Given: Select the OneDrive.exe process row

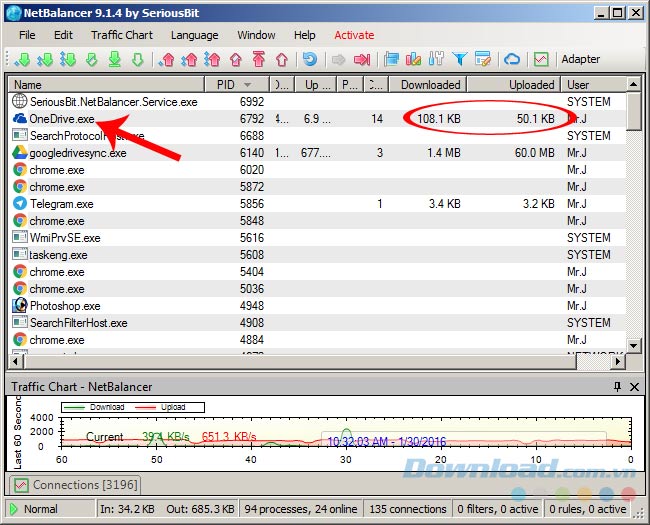Looking at the screenshot, I should click(x=317, y=119).
